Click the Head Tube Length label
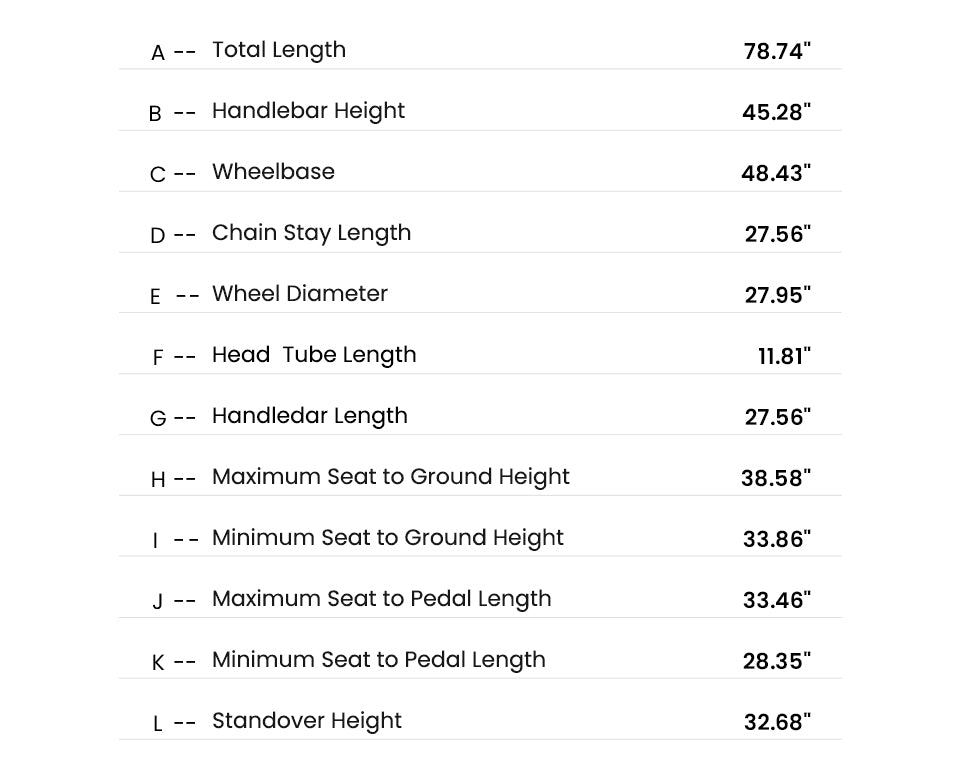 (x=313, y=355)
